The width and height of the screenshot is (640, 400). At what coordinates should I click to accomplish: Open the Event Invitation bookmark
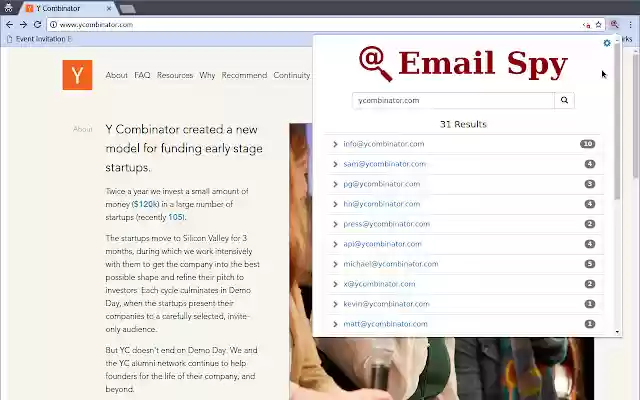click(x=40, y=39)
